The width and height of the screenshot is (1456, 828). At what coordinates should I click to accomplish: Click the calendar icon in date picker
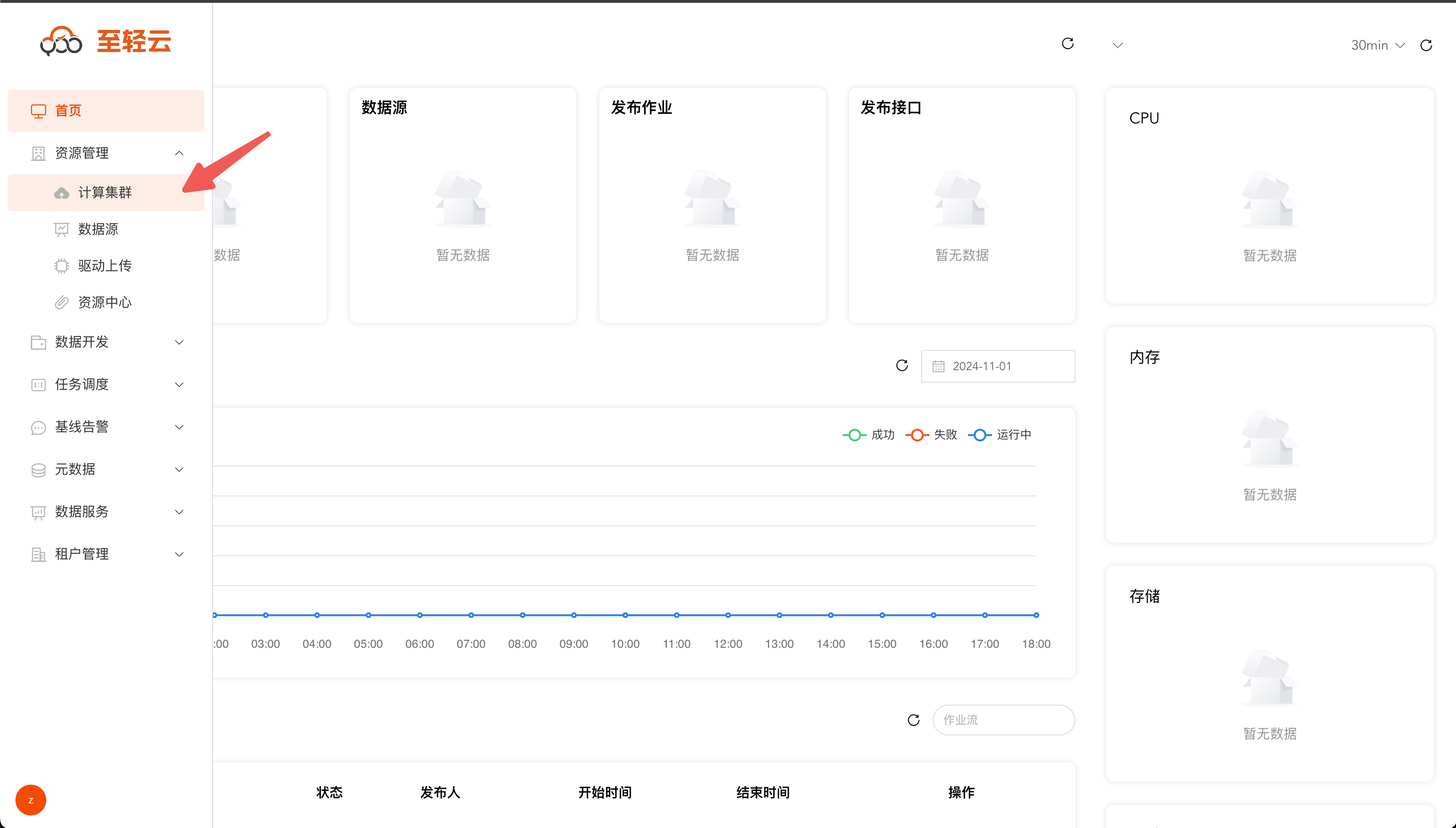pyautogui.click(x=938, y=366)
